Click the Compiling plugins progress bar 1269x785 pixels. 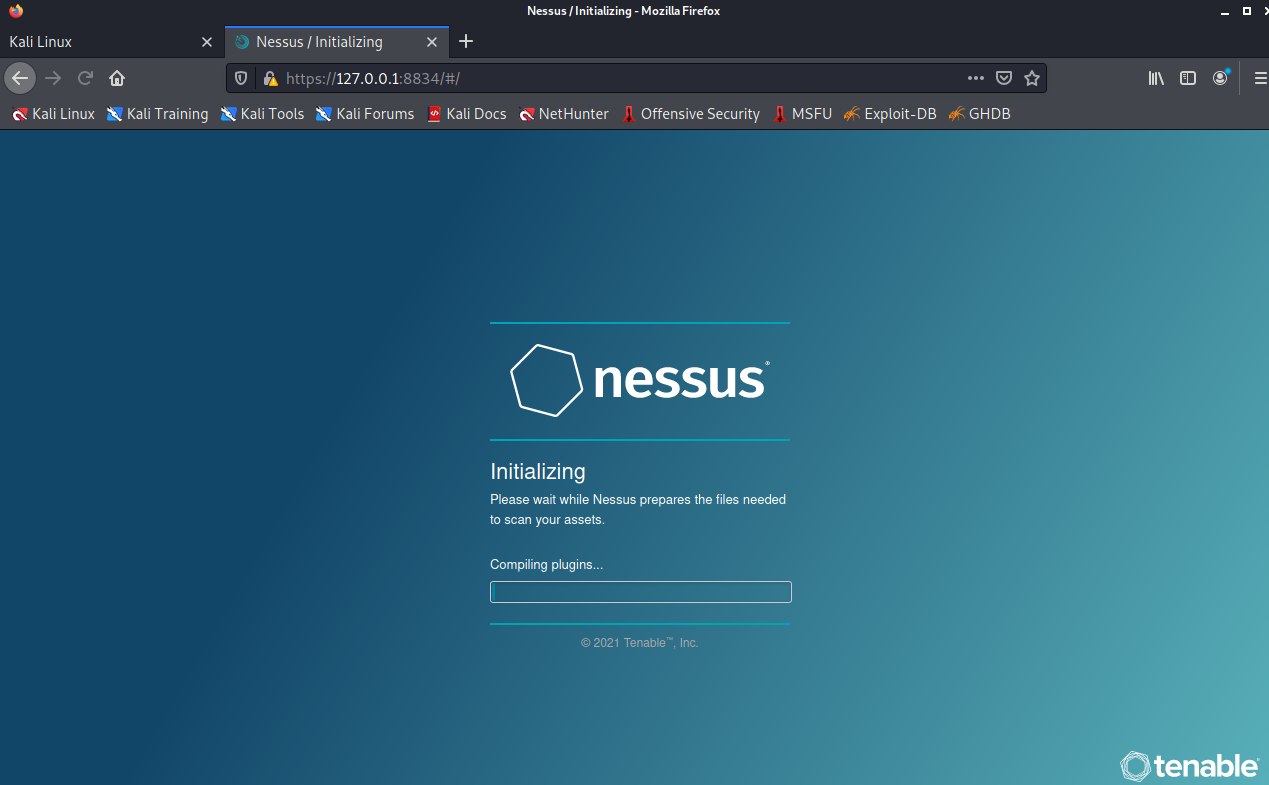tap(641, 592)
